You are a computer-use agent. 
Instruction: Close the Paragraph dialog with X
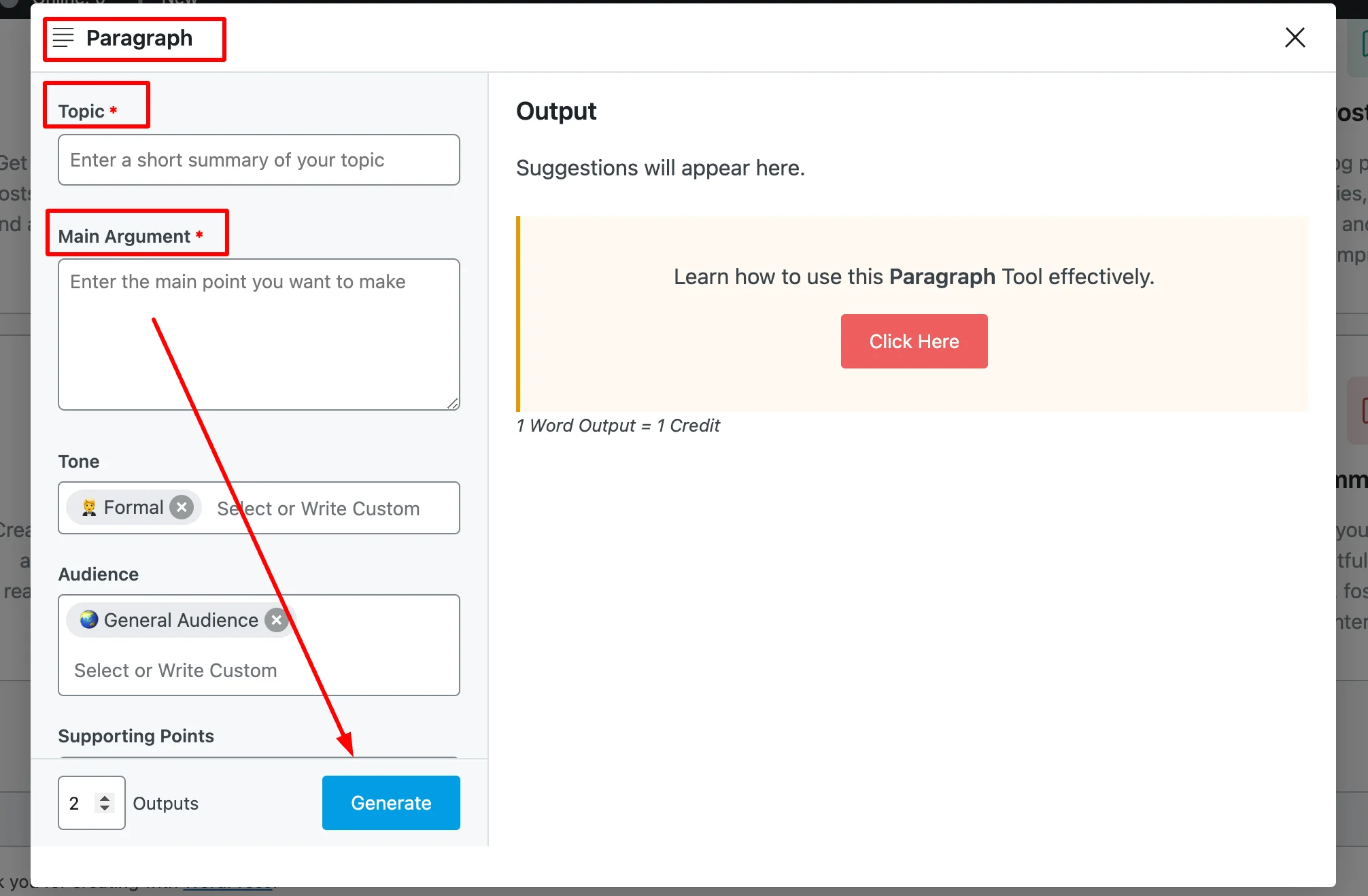pos(1295,37)
